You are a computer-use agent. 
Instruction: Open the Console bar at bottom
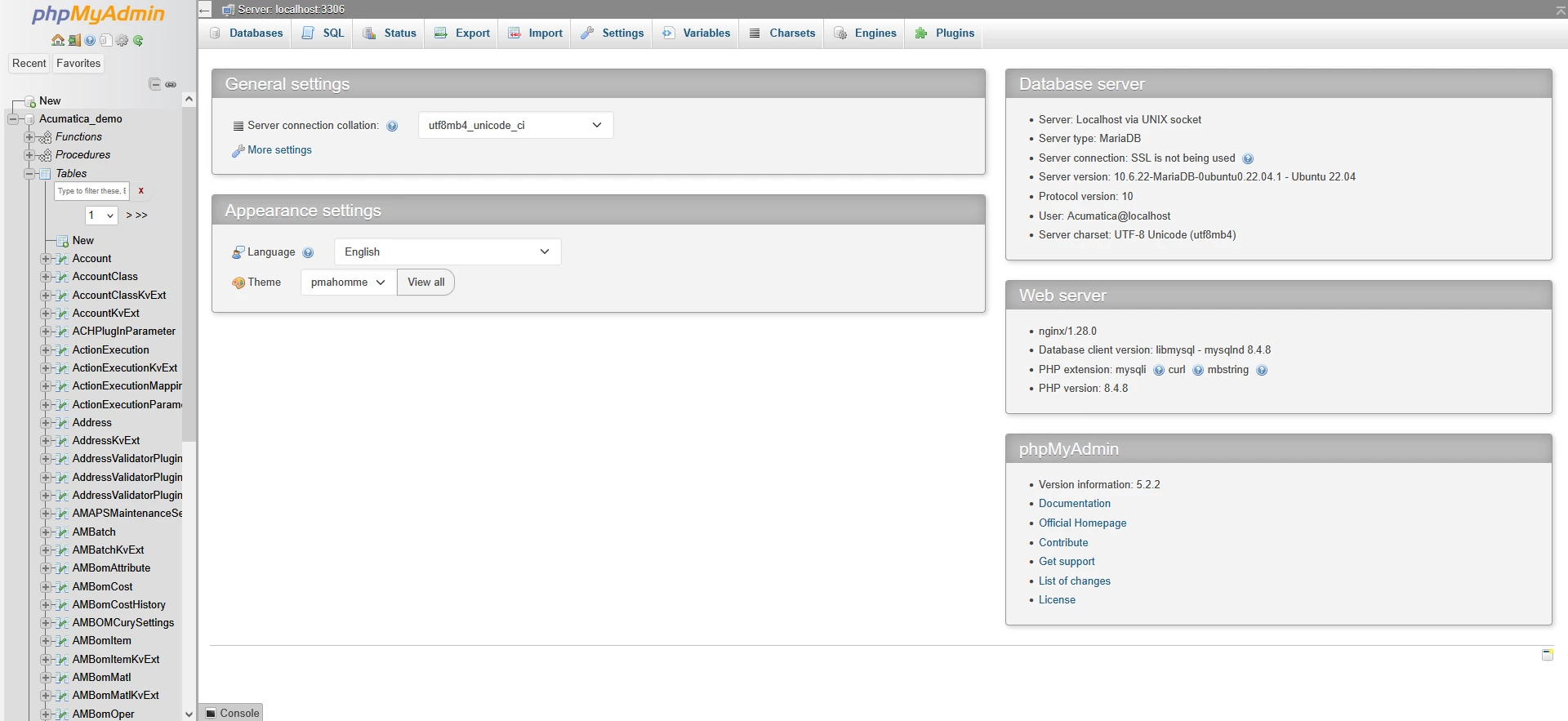(231, 713)
